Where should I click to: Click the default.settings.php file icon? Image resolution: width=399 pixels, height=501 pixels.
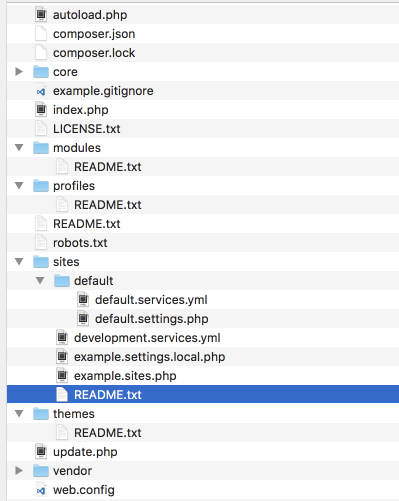(x=83, y=319)
